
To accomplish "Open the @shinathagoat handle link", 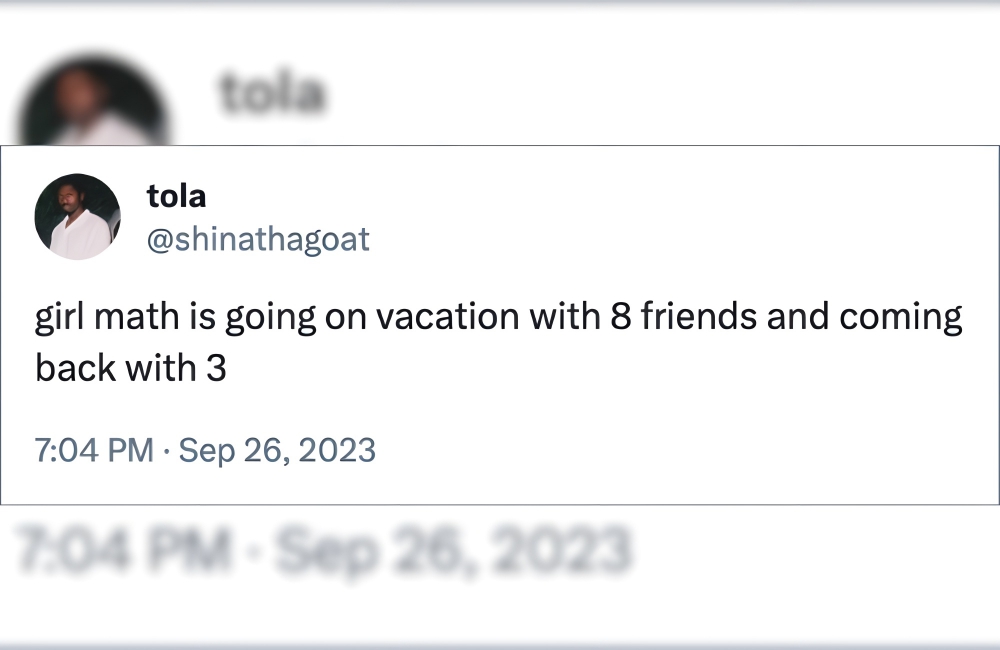I will 258,240.
